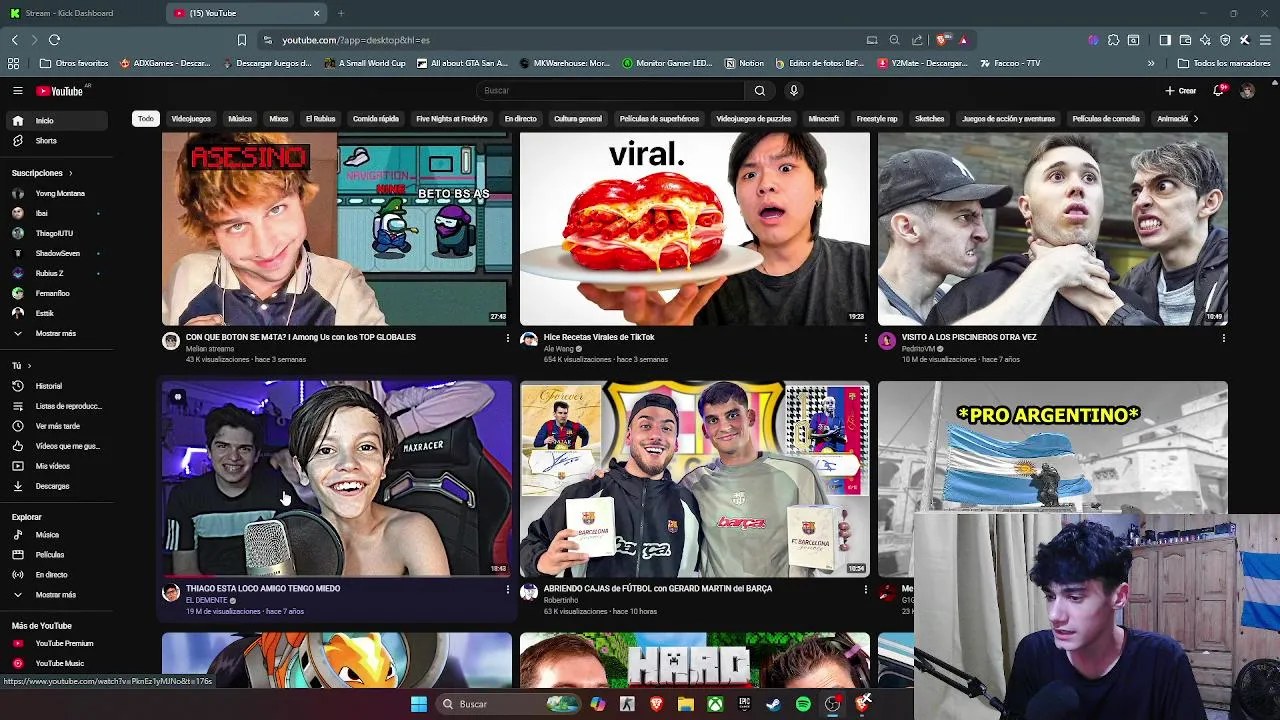Start voice search with the microphone icon

[794, 91]
